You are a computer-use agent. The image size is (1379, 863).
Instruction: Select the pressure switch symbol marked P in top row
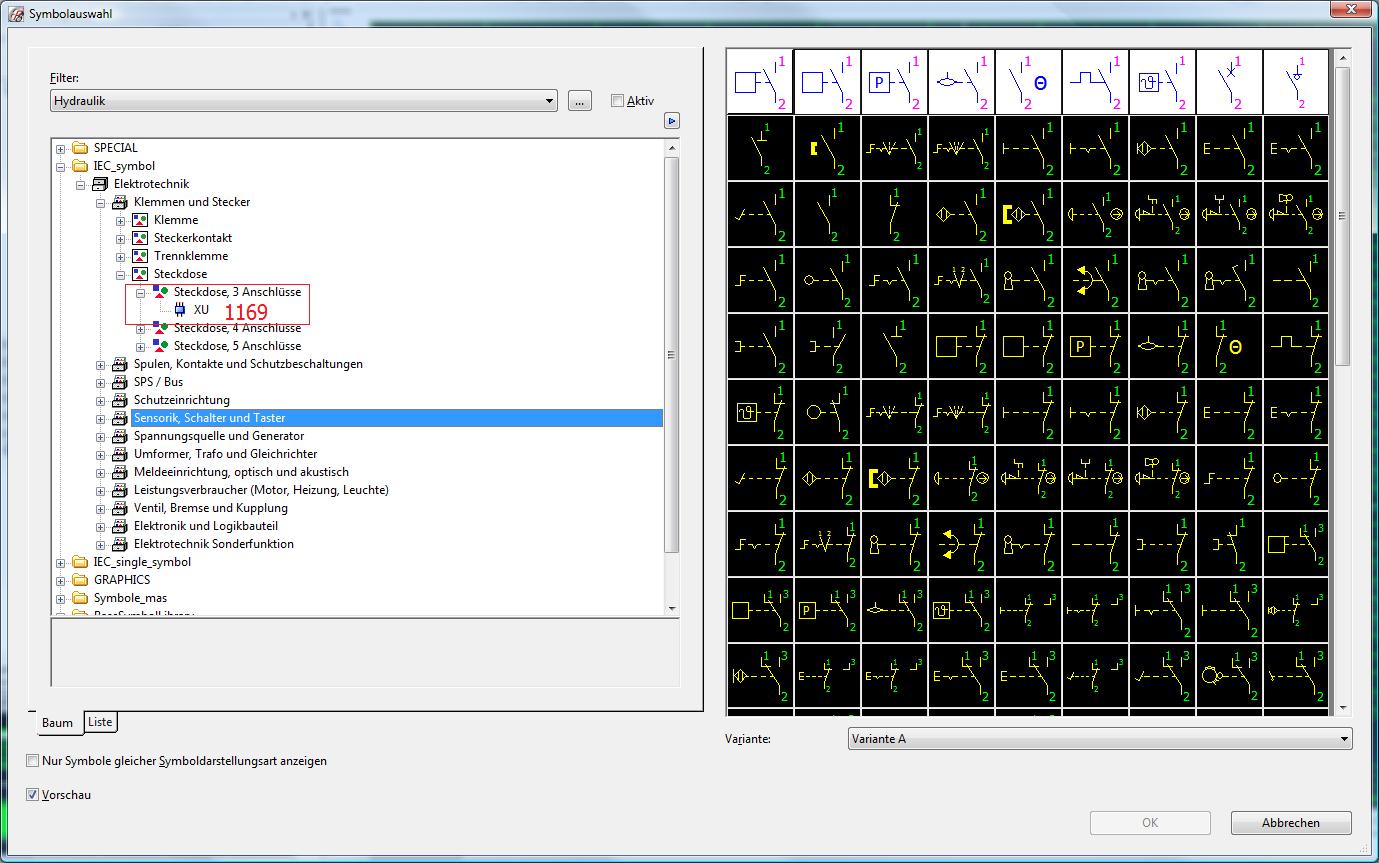(x=893, y=82)
